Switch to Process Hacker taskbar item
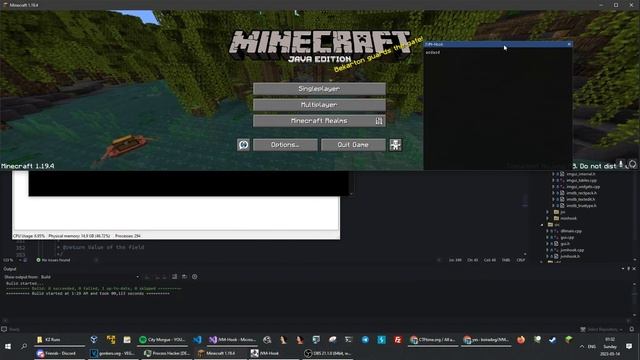This screenshot has width=640, height=360. click(x=167, y=353)
